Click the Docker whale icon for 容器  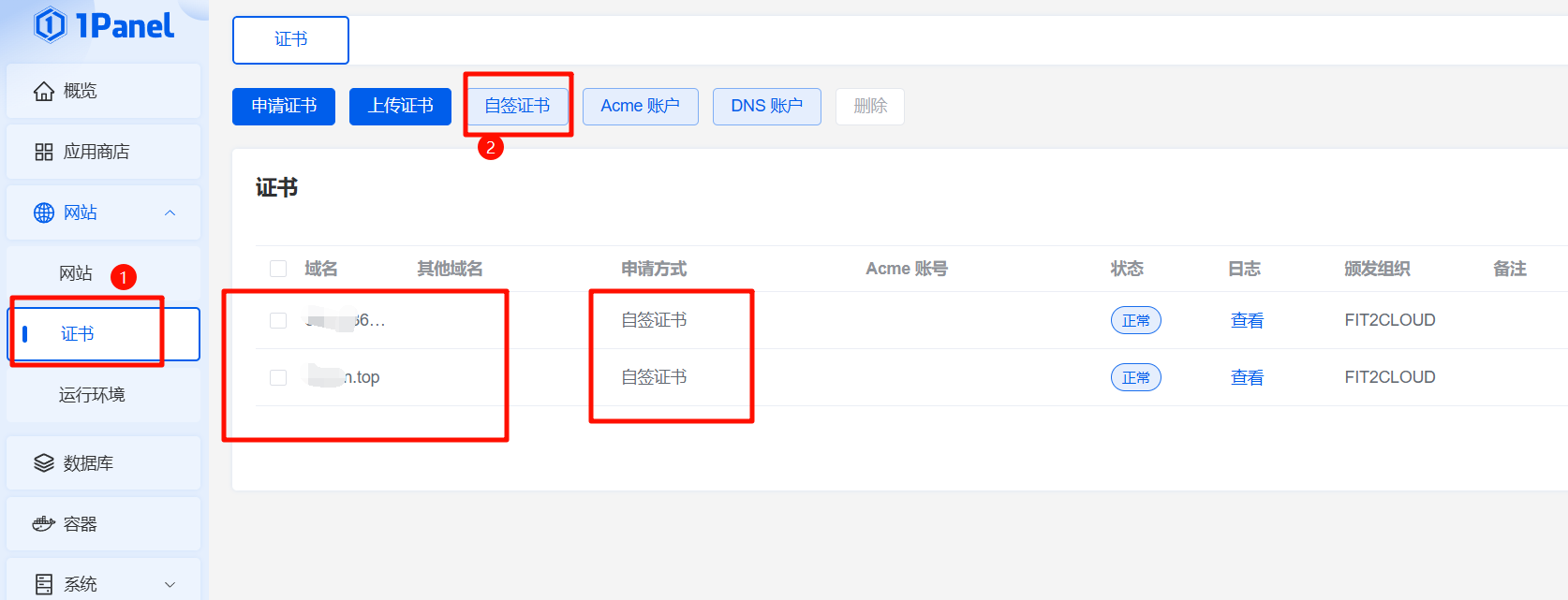click(x=44, y=524)
